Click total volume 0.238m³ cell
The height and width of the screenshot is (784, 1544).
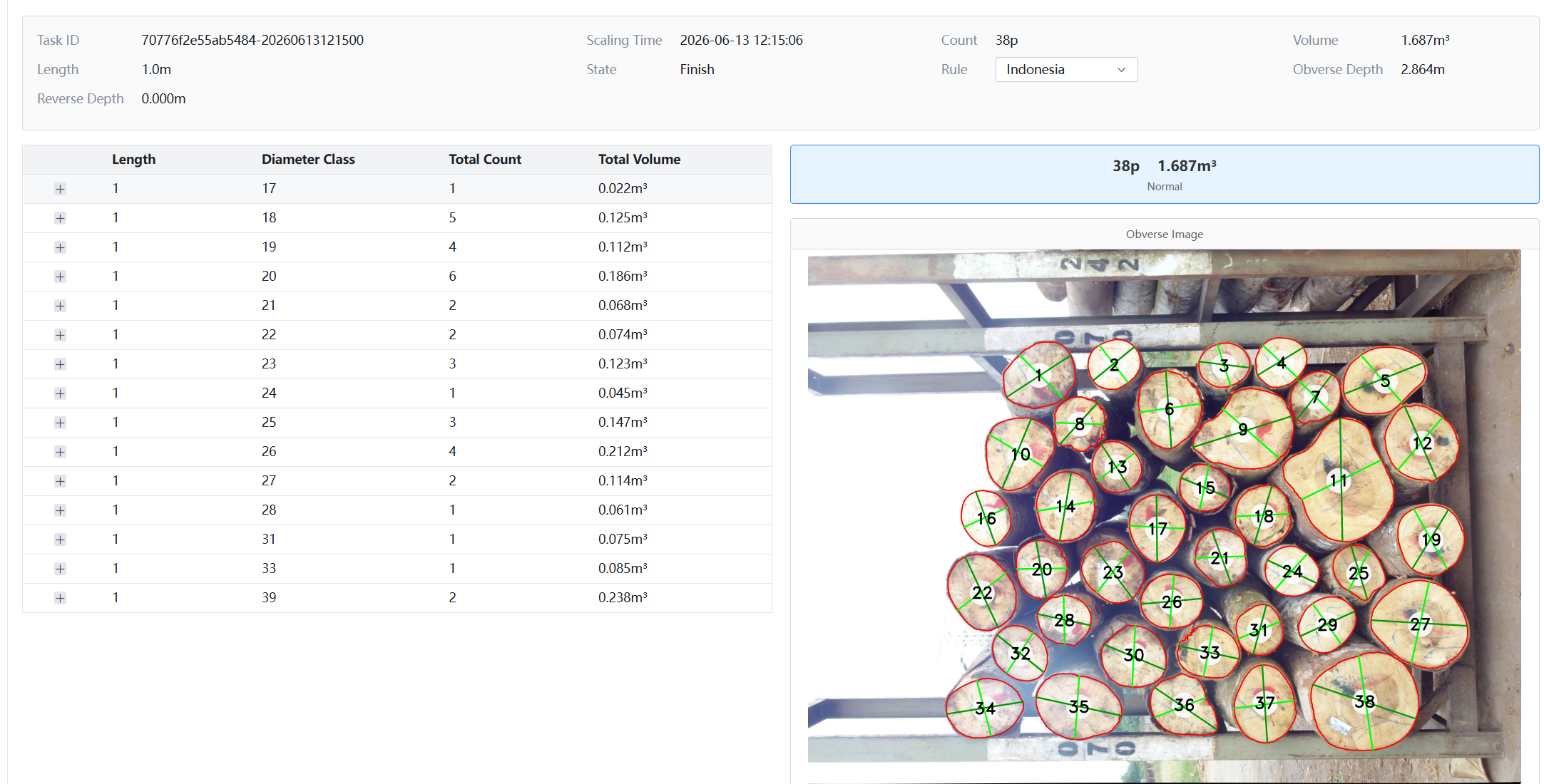623,597
